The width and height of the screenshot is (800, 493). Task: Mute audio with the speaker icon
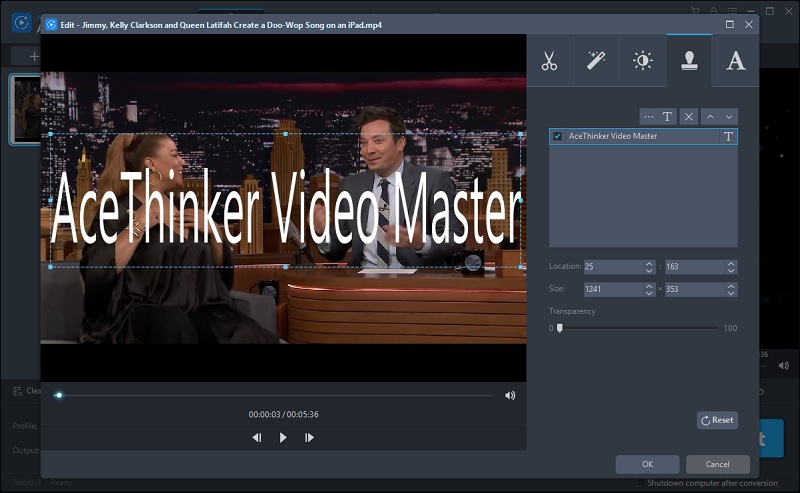coord(510,395)
